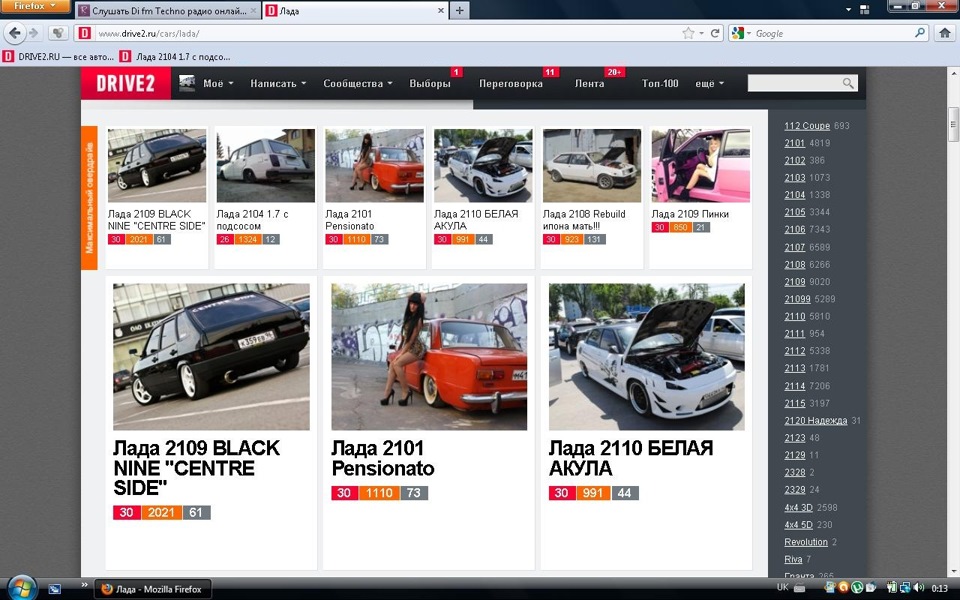
Task: Open the 4x4 3D model link
Action: coord(798,508)
